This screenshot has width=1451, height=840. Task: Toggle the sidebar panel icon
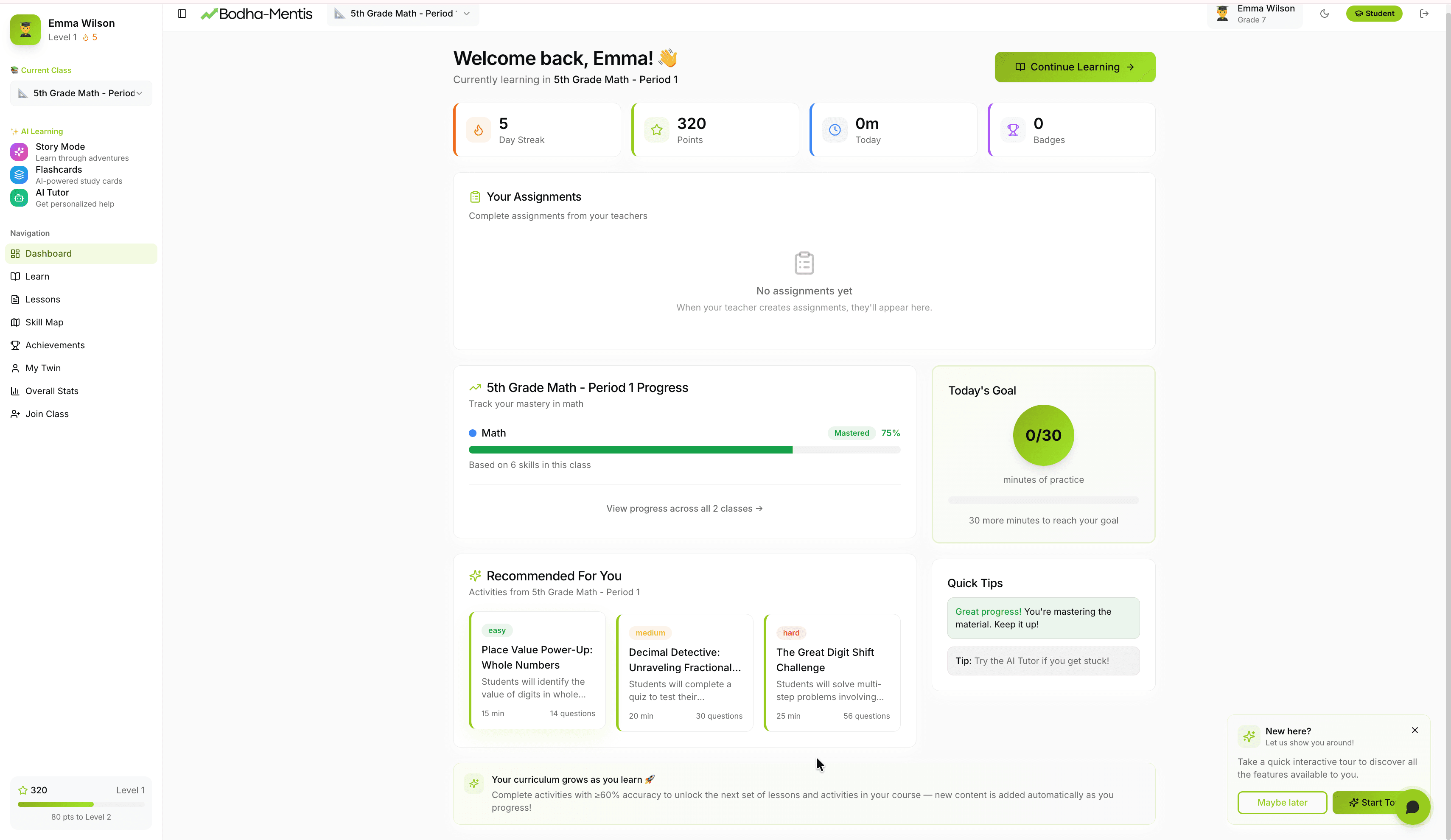click(182, 13)
